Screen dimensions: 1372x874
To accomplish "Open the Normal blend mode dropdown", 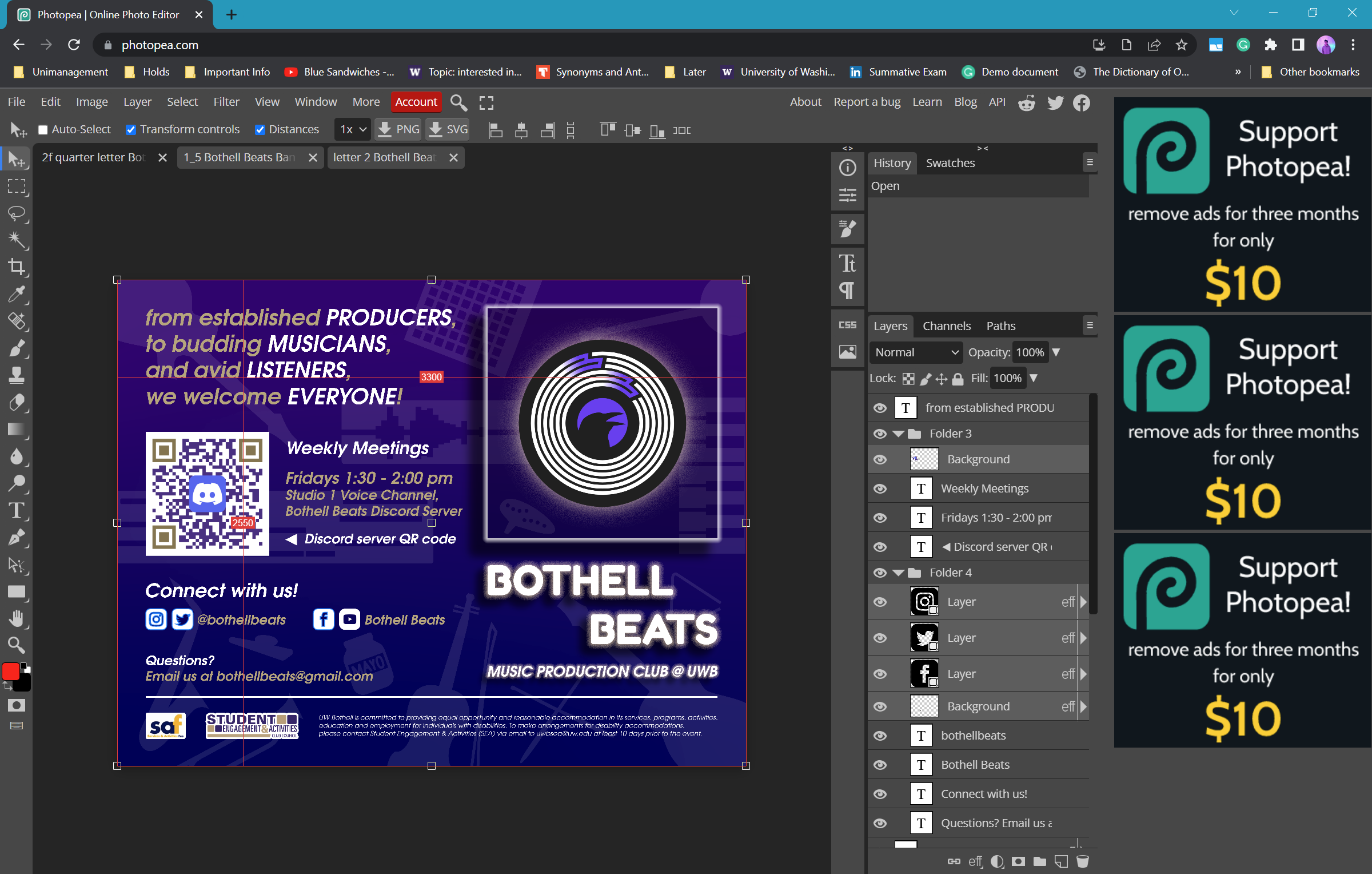I will pyautogui.click(x=916, y=352).
